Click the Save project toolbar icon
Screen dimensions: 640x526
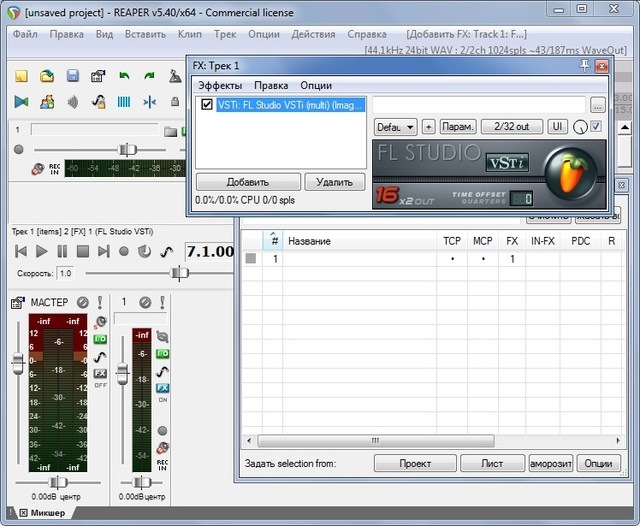pos(72,76)
